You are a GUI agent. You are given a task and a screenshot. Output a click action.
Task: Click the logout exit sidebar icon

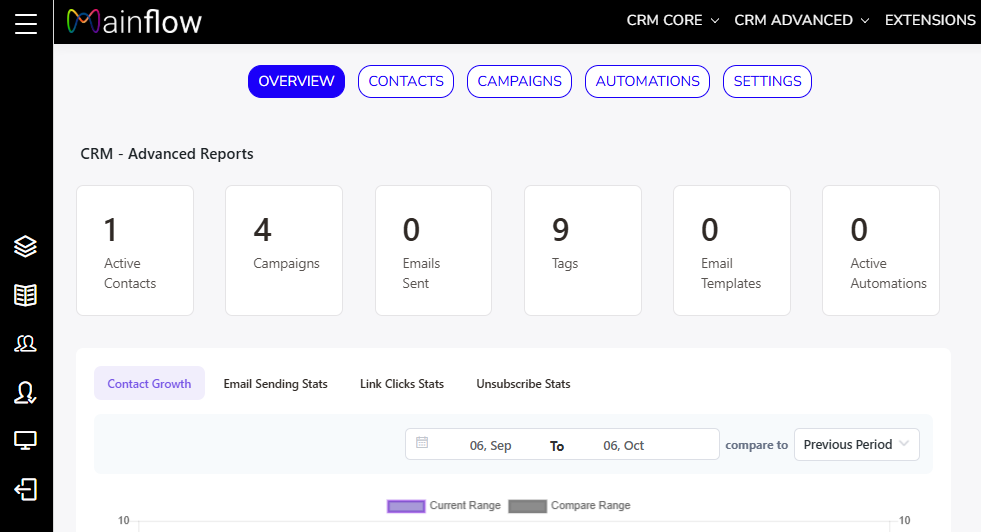26,489
